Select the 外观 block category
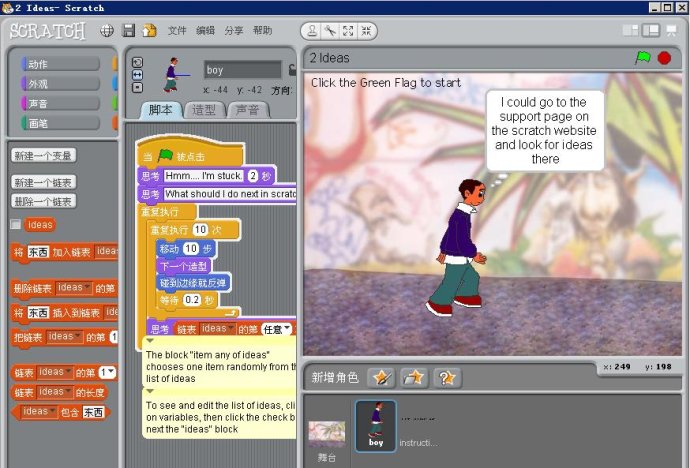This screenshot has height=468, width=690. pyautogui.click(x=60, y=84)
